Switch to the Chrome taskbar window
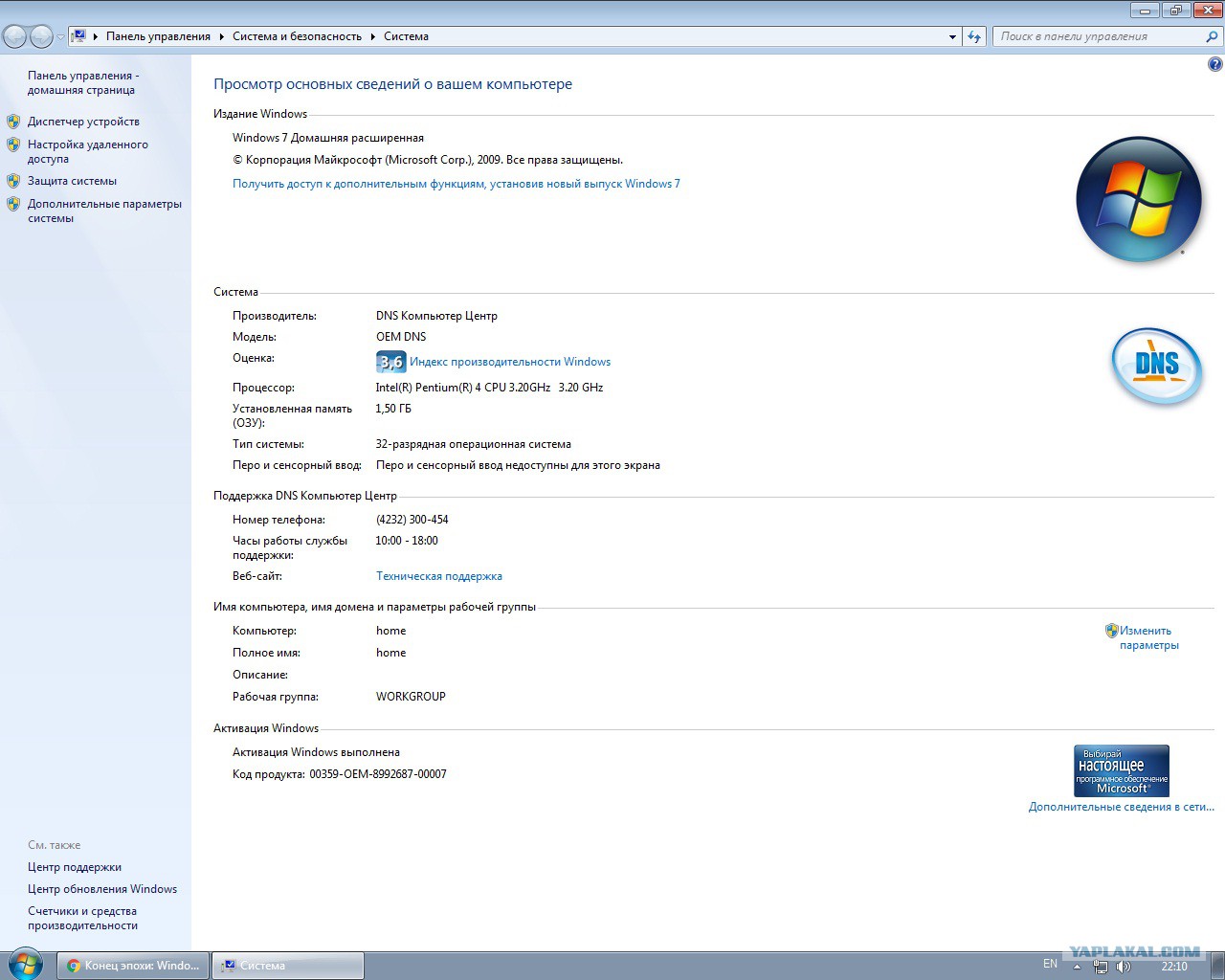1225x980 pixels. 133,966
